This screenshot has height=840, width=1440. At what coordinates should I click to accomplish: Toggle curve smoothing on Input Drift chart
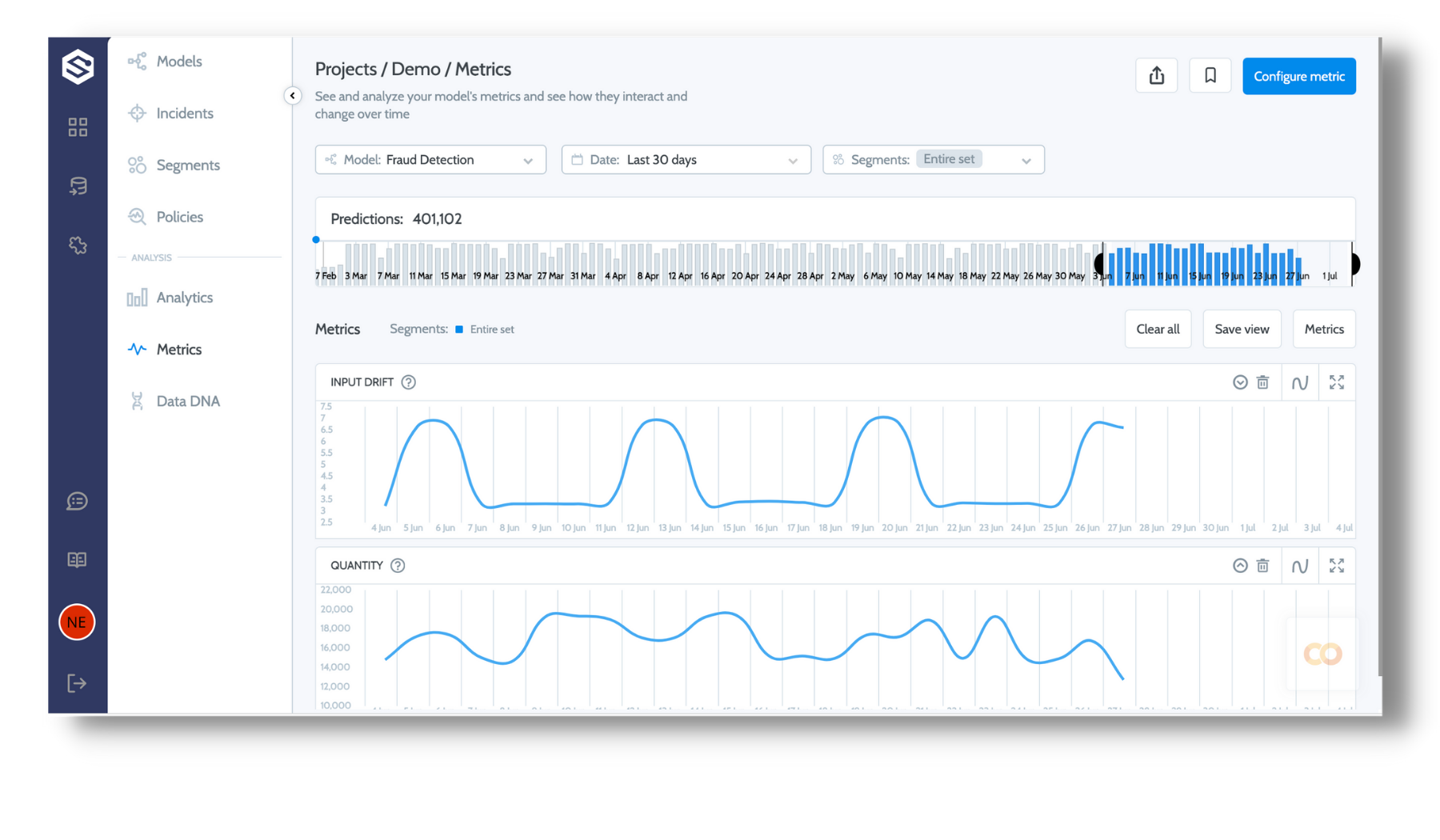1299,382
